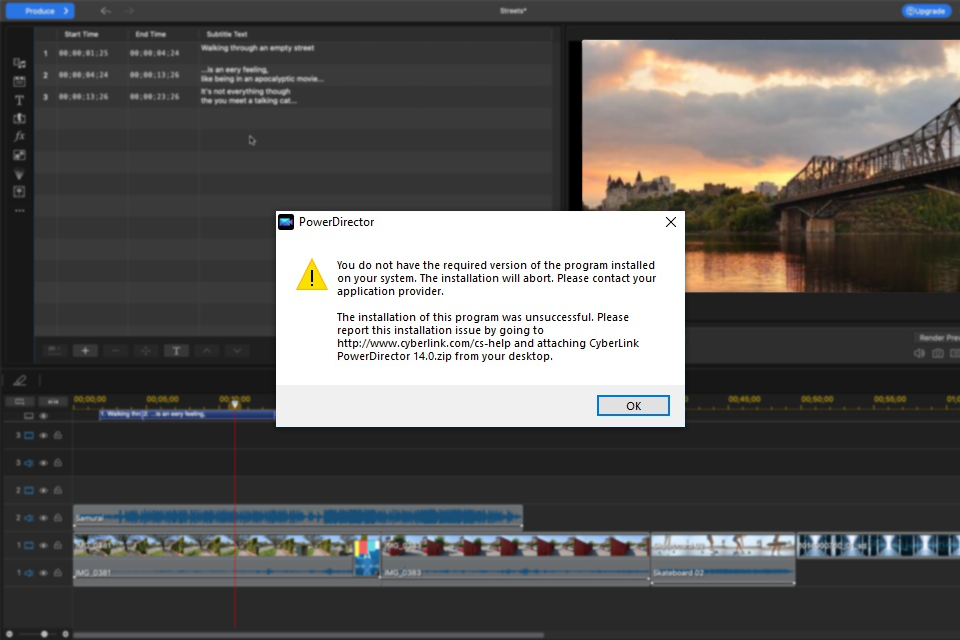Add a new subtitle with plus button

coord(85,350)
